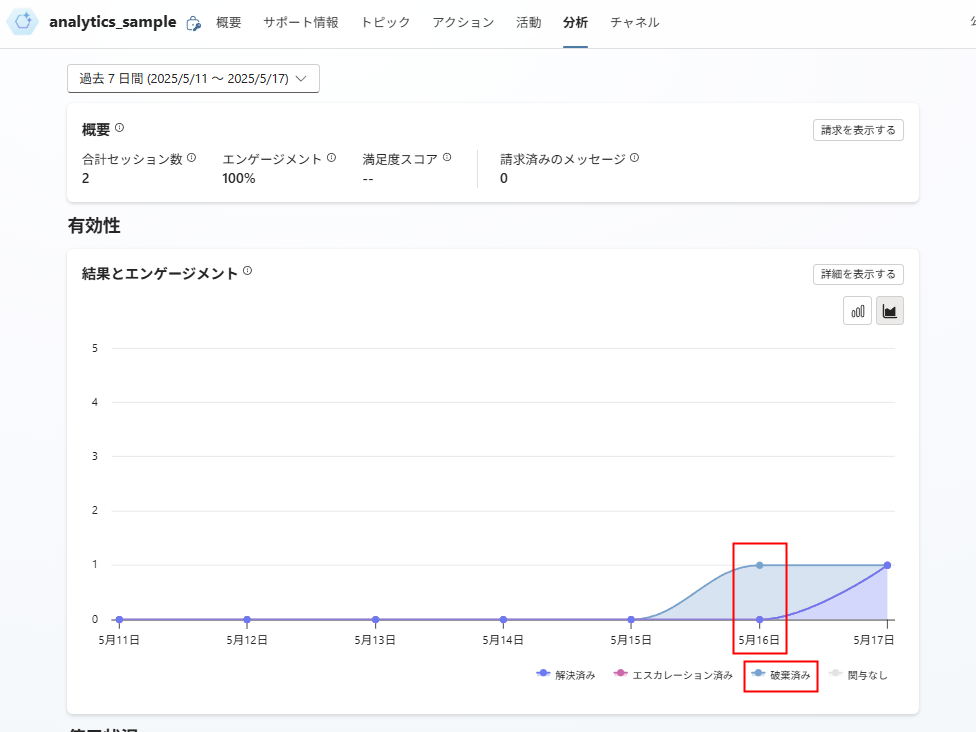Toggle the 解決済み legend series
This screenshot has height=732, width=980.
pyautogui.click(x=566, y=674)
